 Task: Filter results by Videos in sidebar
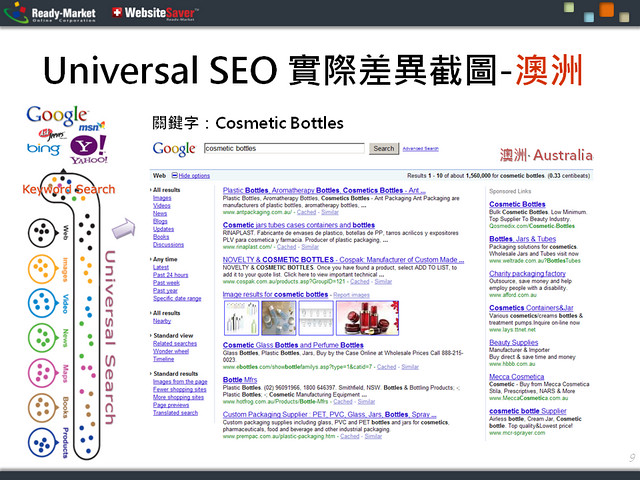tap(162, 206)
